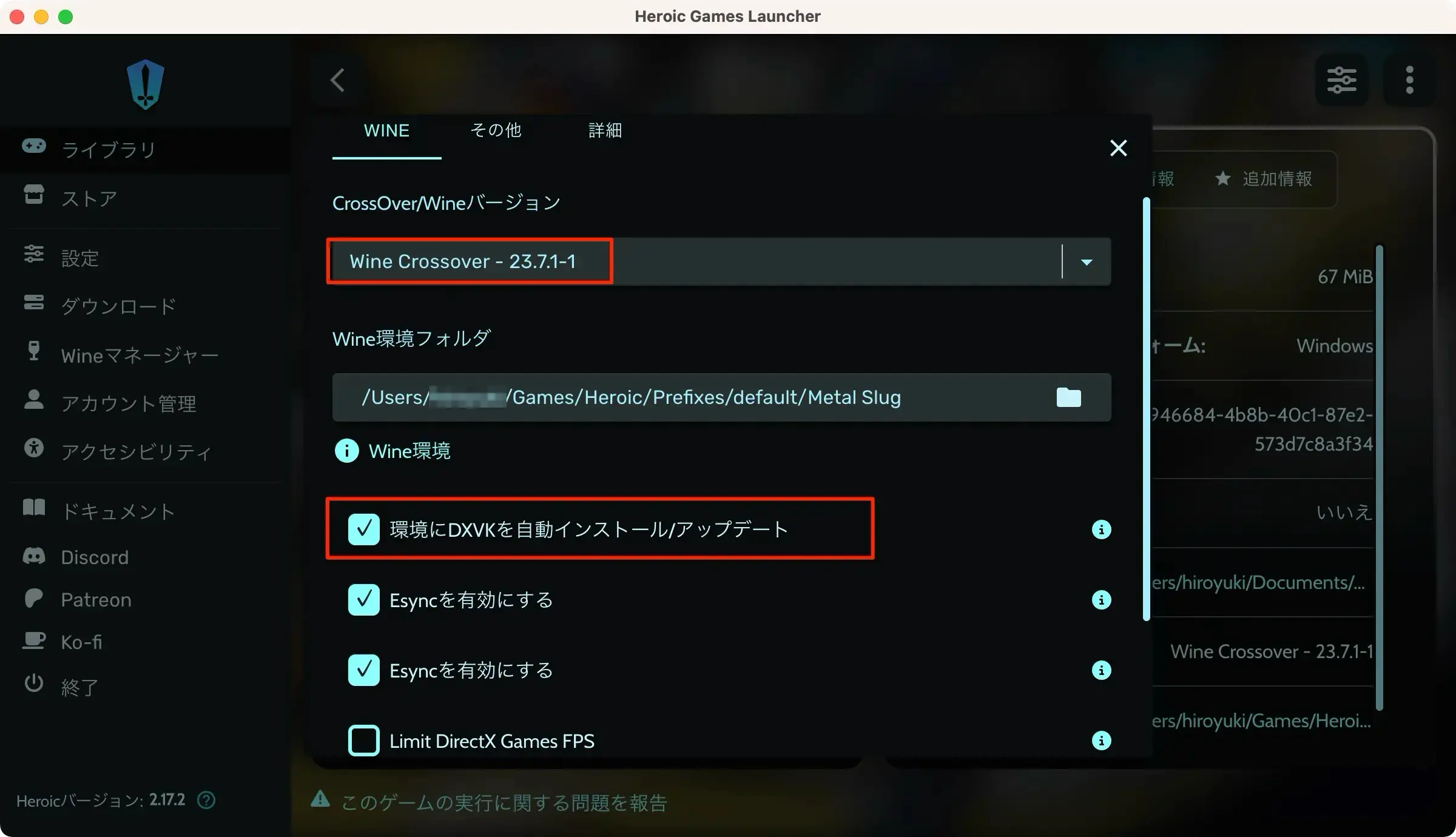Screen dimensions: 1456x837
Task: Click the アカウント管理 person icon
Action: tap(34, 399)
